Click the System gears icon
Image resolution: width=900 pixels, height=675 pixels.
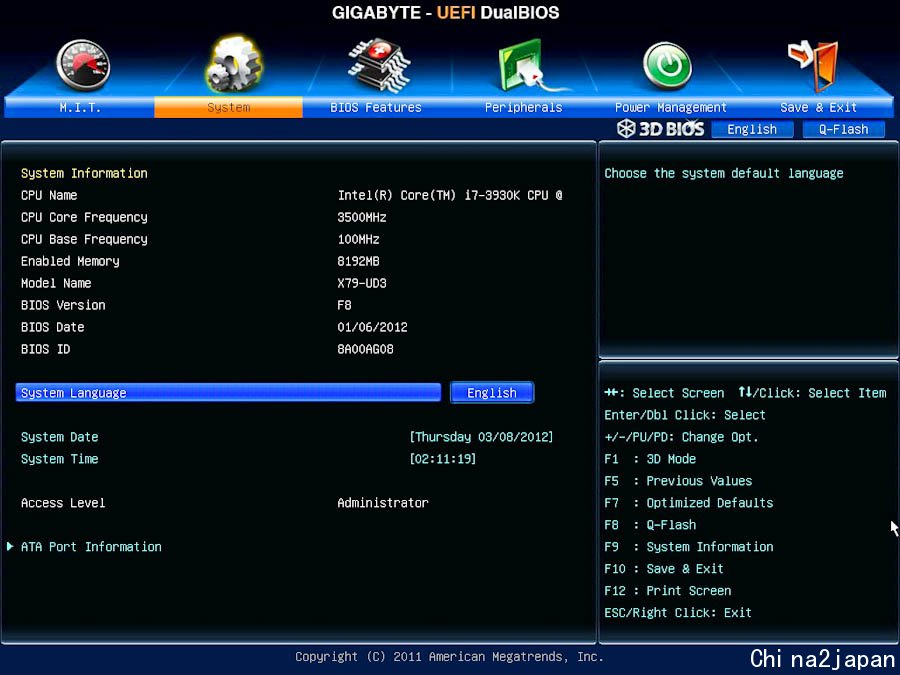[x=234, y=64]
